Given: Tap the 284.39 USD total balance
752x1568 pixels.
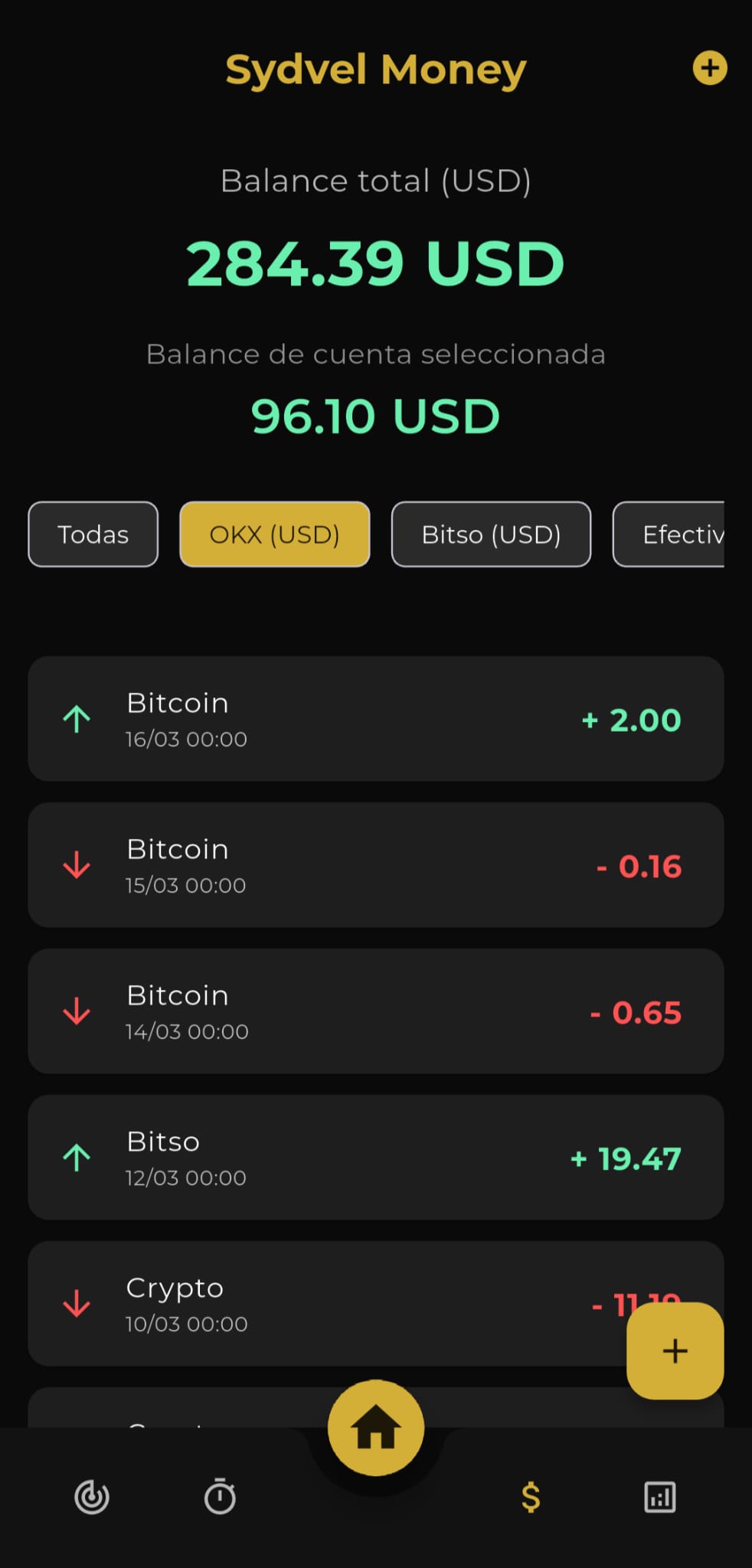Looking at the screenshot, I should [375, 264].
